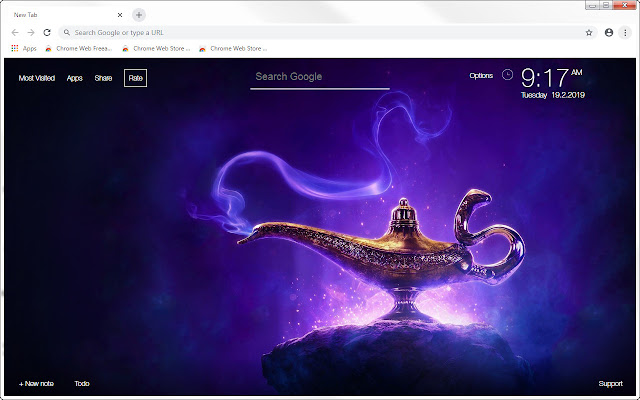
Task: Click the magnifier icon in address bar
Action: click(67, 32)
